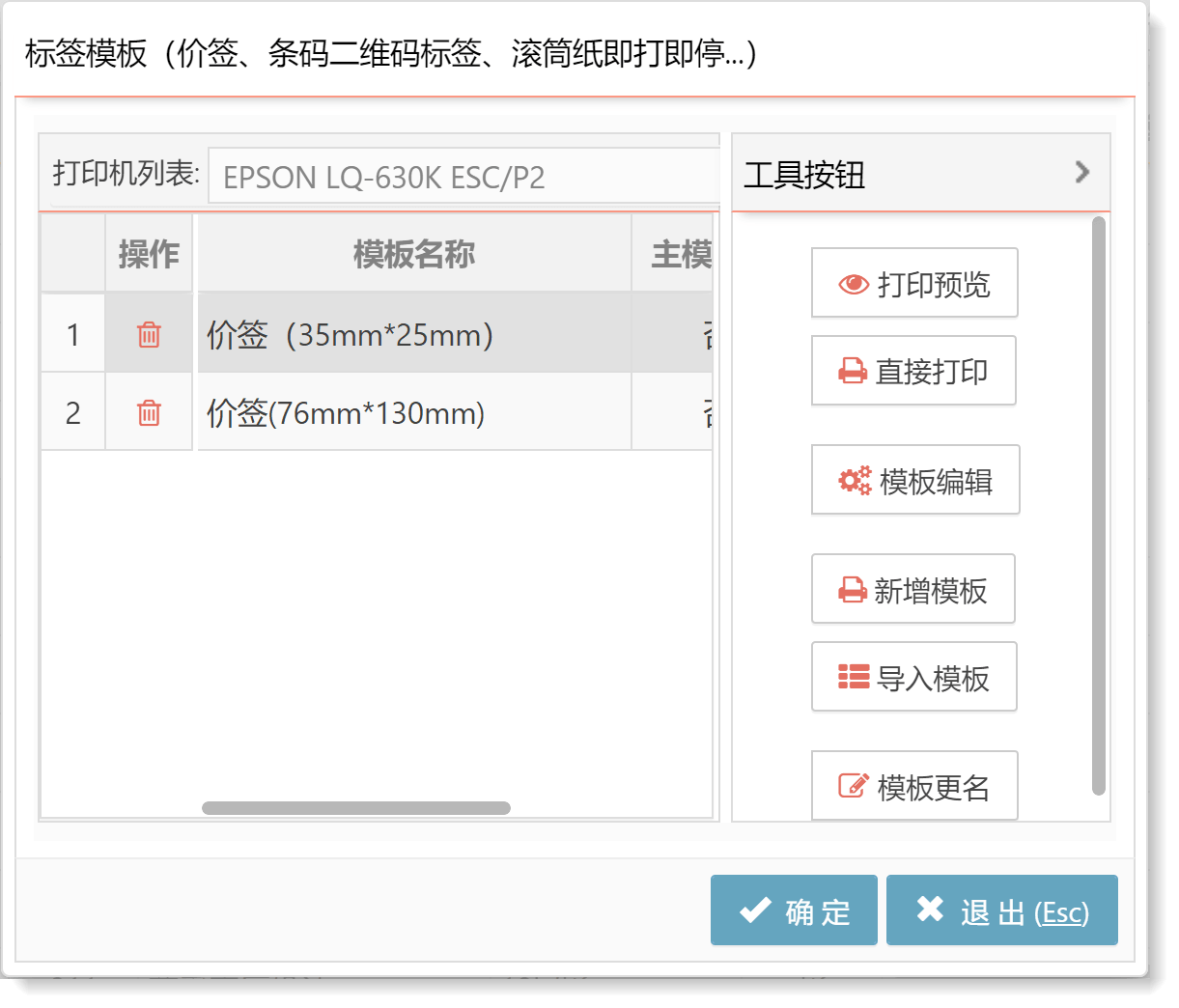Click the 模板名称 column header

[x=413, y=255]
